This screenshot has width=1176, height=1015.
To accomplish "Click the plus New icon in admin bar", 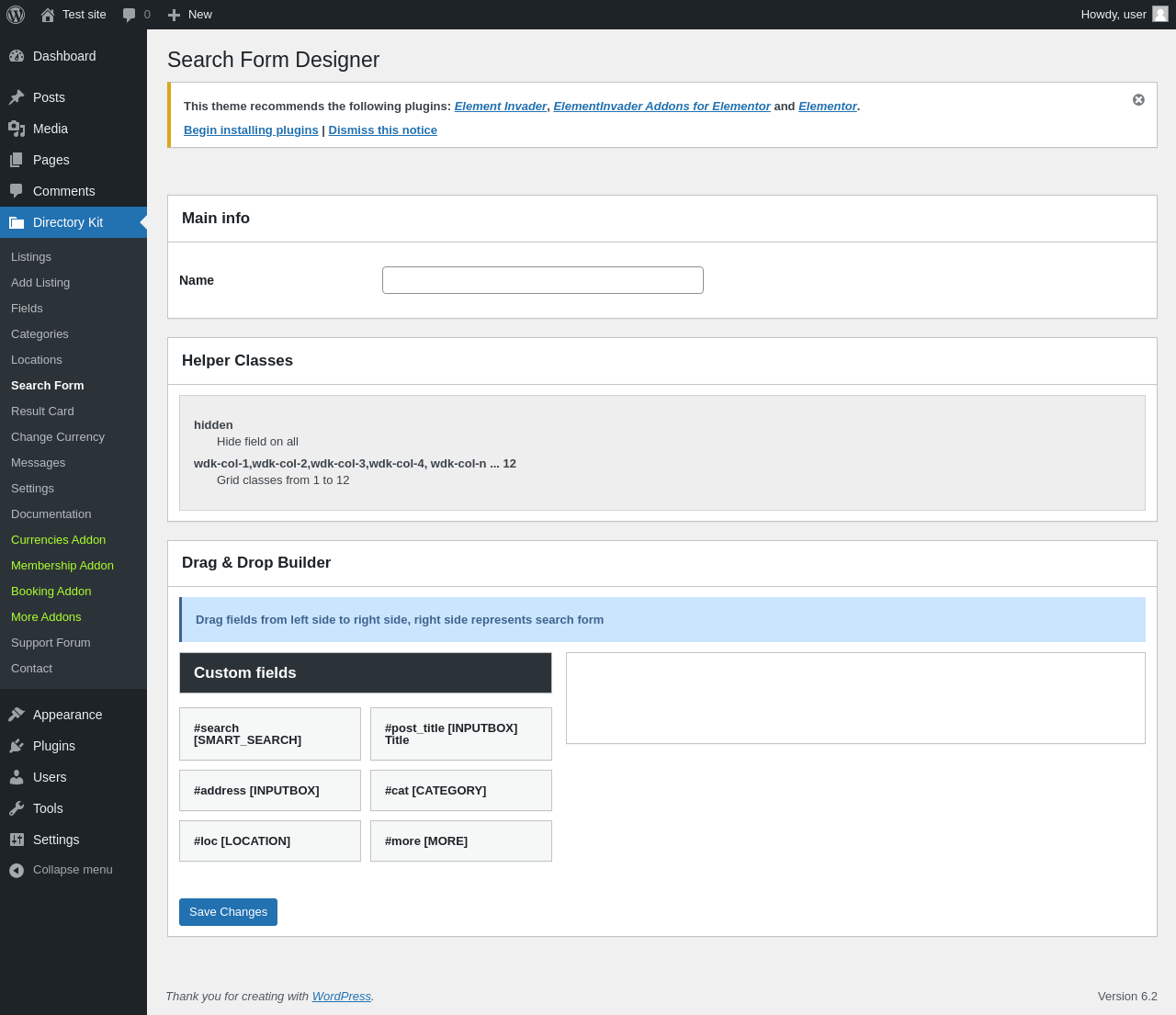I will (x=174, y=15).
